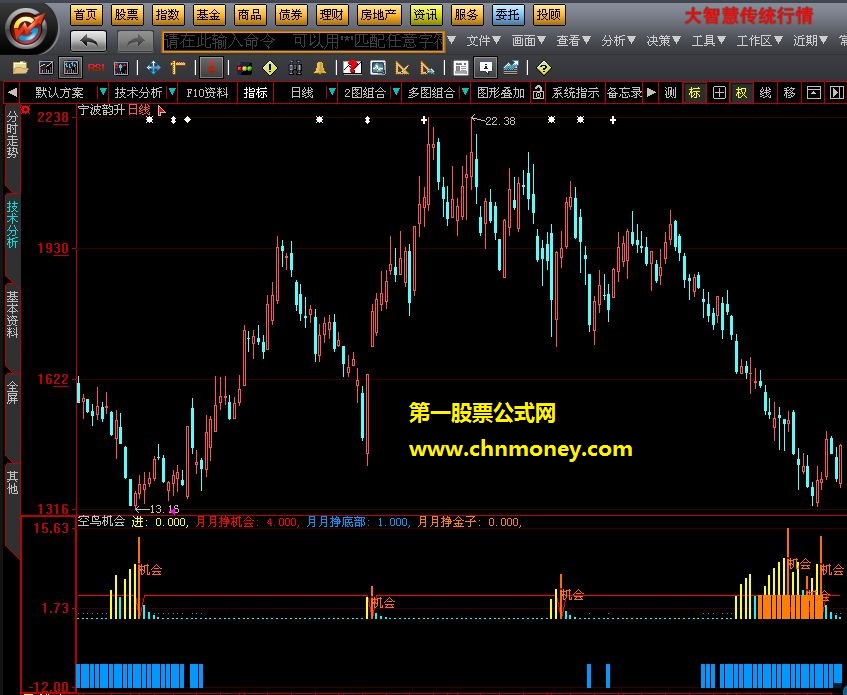Screen dimensions: 847x695
Task: Expand the 多图组合 dropdown arrow
Action: coord(465,92)
